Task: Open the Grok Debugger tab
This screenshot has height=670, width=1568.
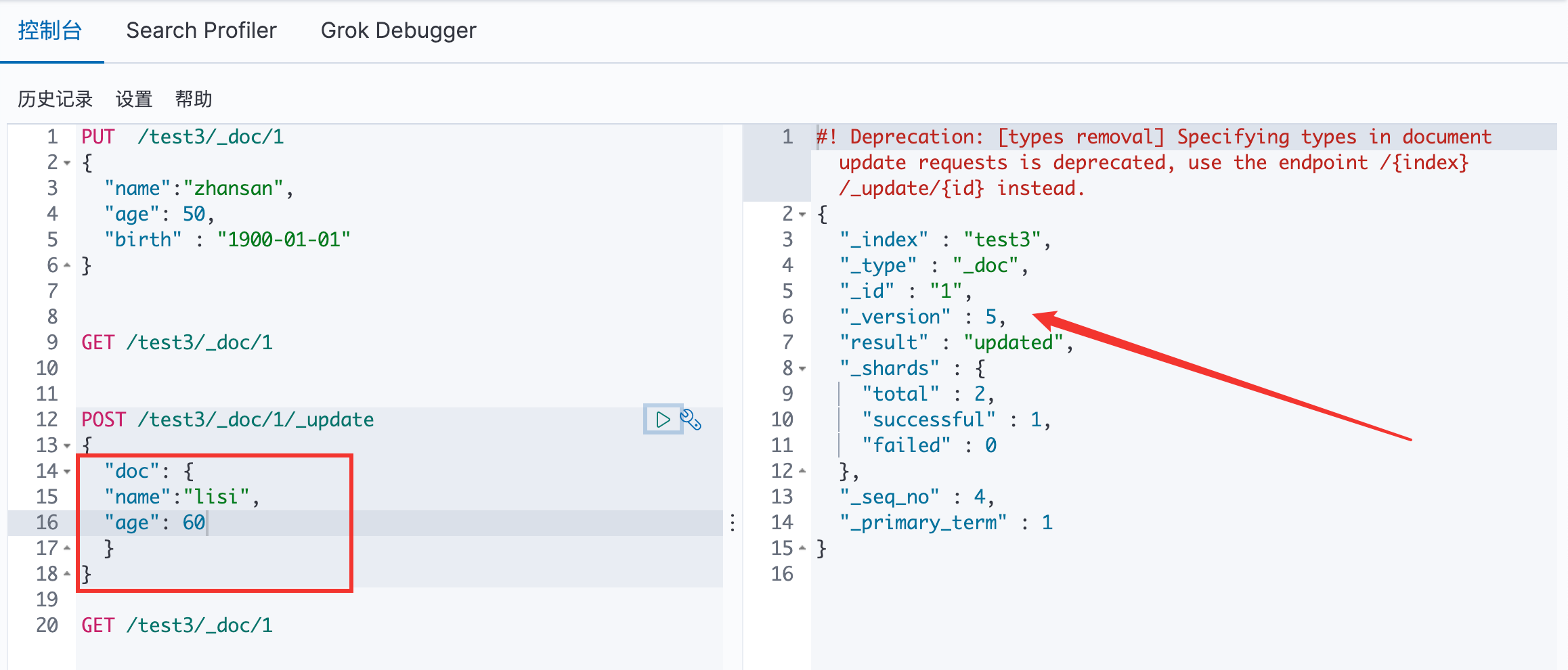Action: coord(398,30)
